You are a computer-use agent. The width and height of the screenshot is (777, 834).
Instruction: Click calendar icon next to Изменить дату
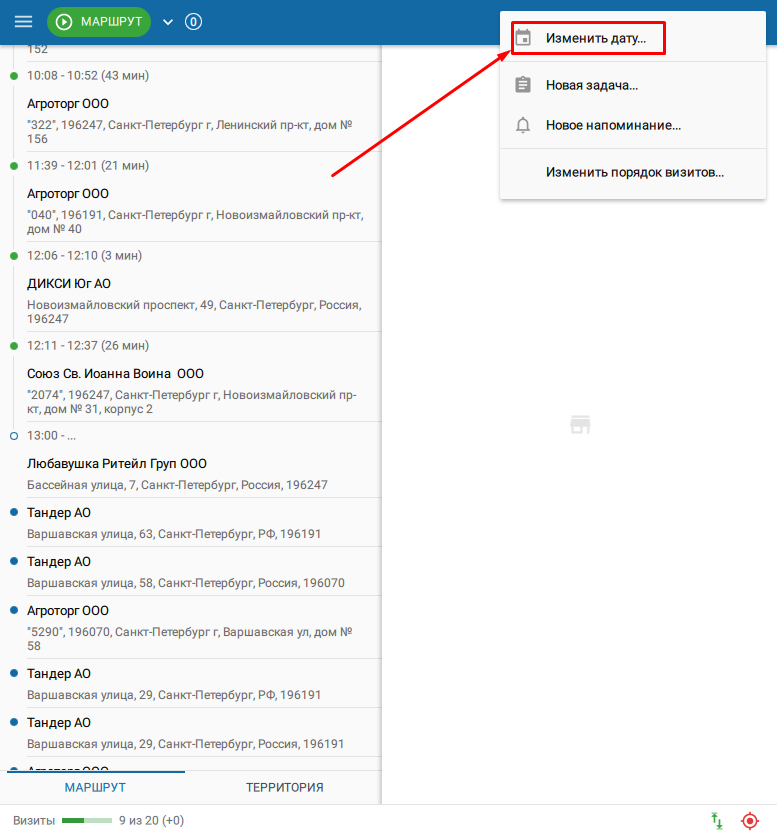pos(523,38)
